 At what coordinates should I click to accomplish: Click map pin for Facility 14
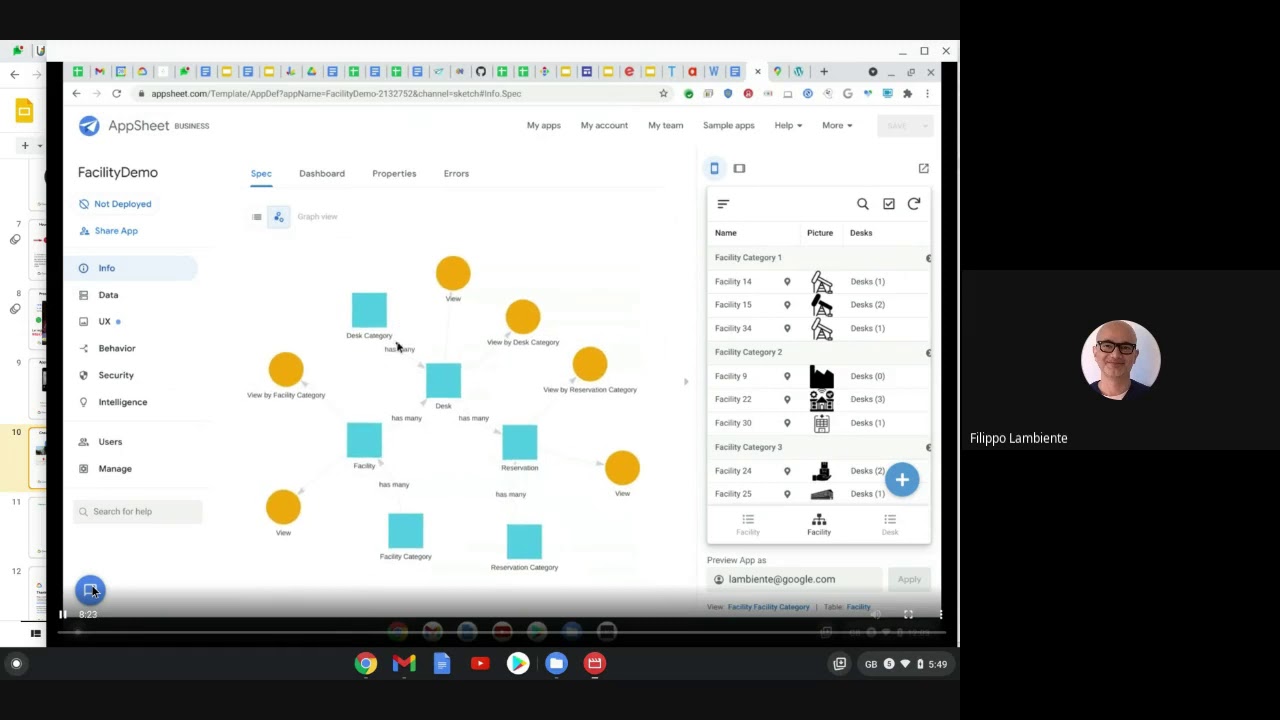point(787,282)
